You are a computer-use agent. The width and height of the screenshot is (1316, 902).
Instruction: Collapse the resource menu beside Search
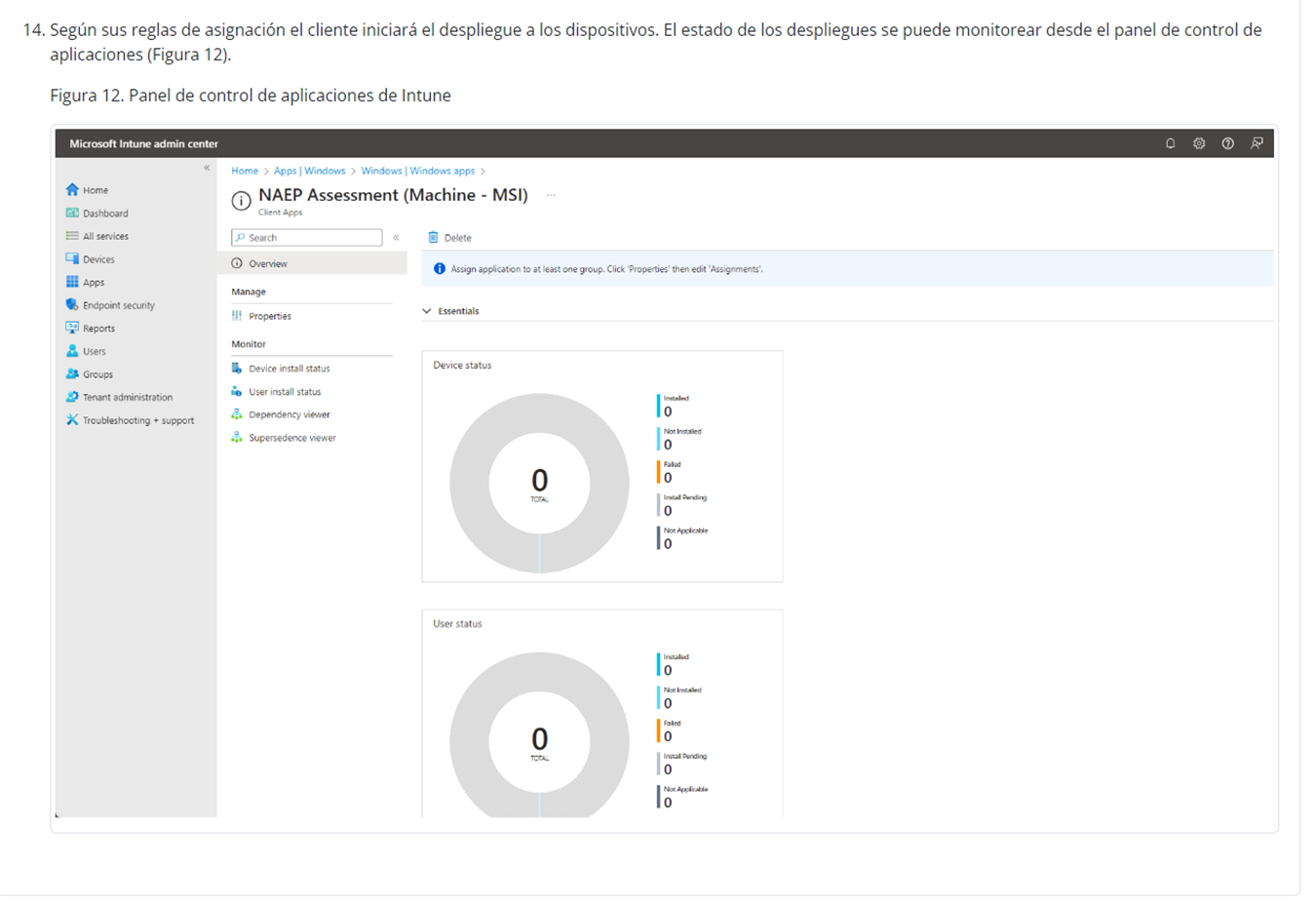(396, 238)
